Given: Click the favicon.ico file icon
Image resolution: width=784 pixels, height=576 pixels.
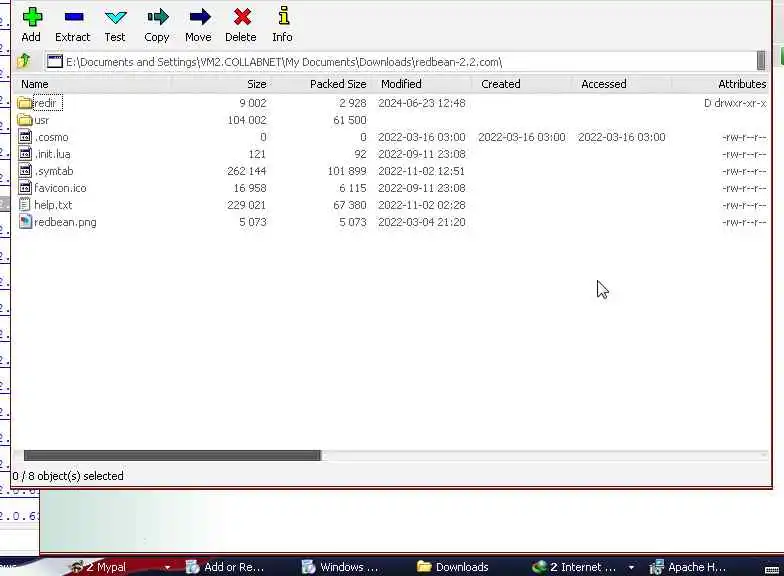Looking at the screenshot, I should (x=25, y=188).
